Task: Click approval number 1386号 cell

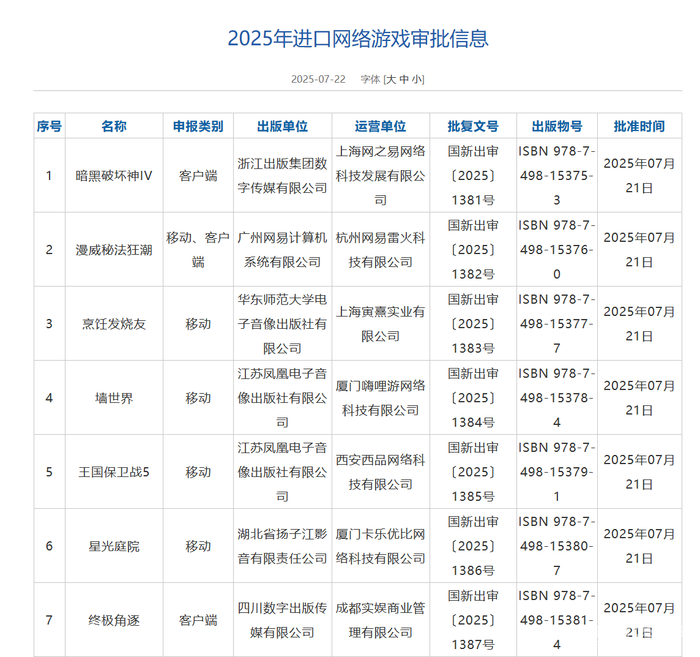Action: (473, 546)
